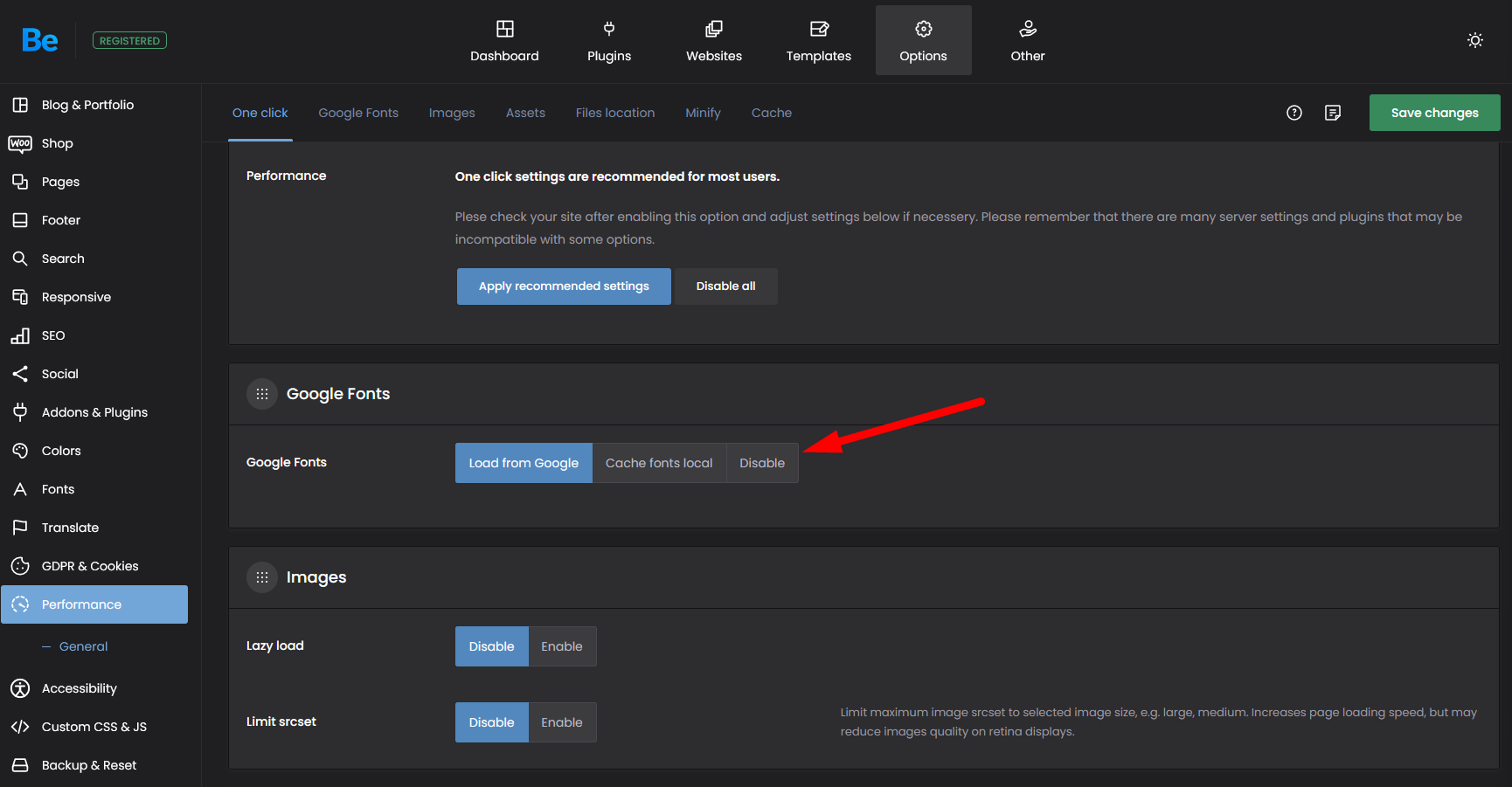The image size is (1512, 787).
Task: Open the Accessibility sidebar label
Action: pyautogui.click(x=80, y=688)
